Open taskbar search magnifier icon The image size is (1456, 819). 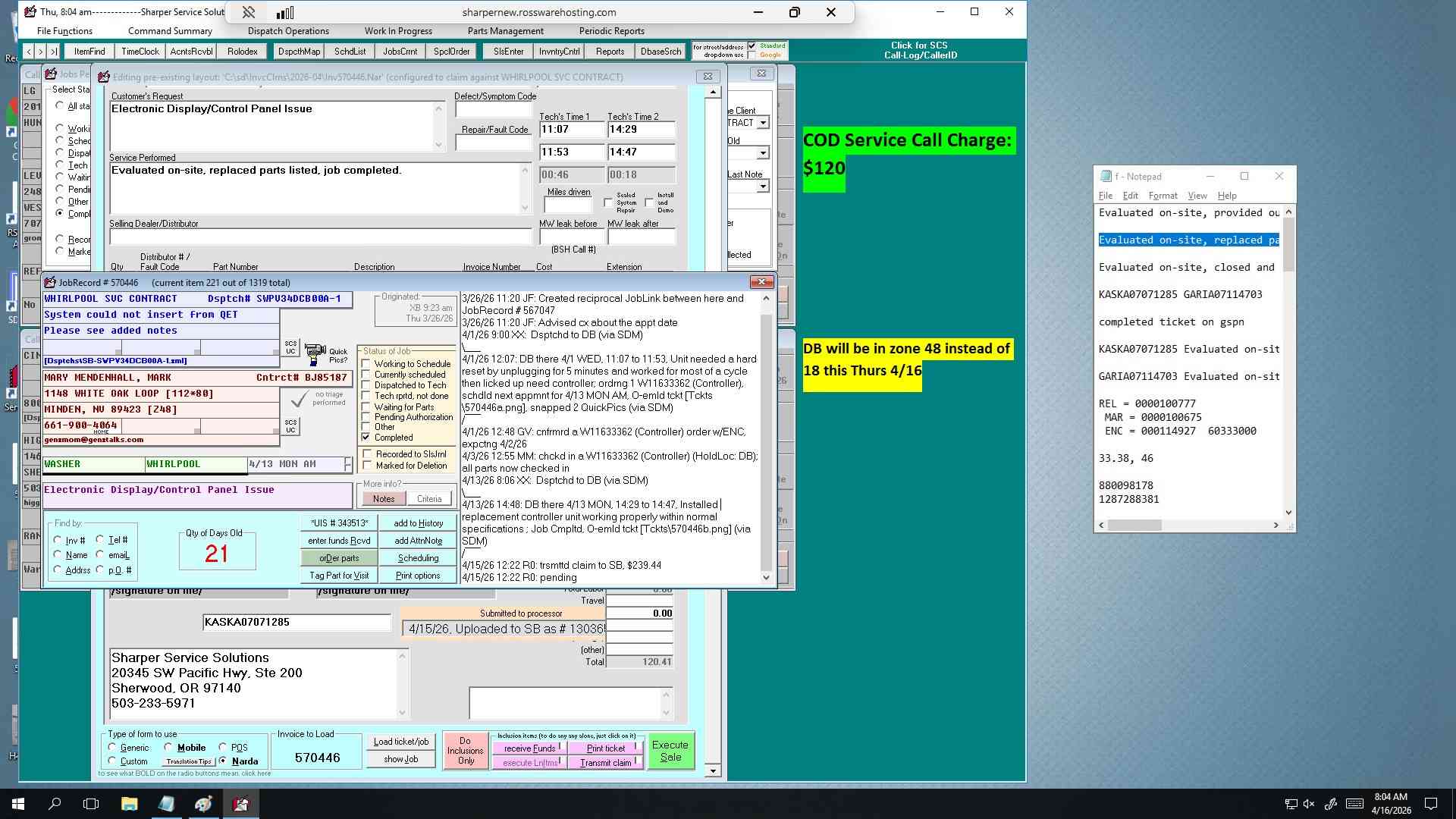55,804
